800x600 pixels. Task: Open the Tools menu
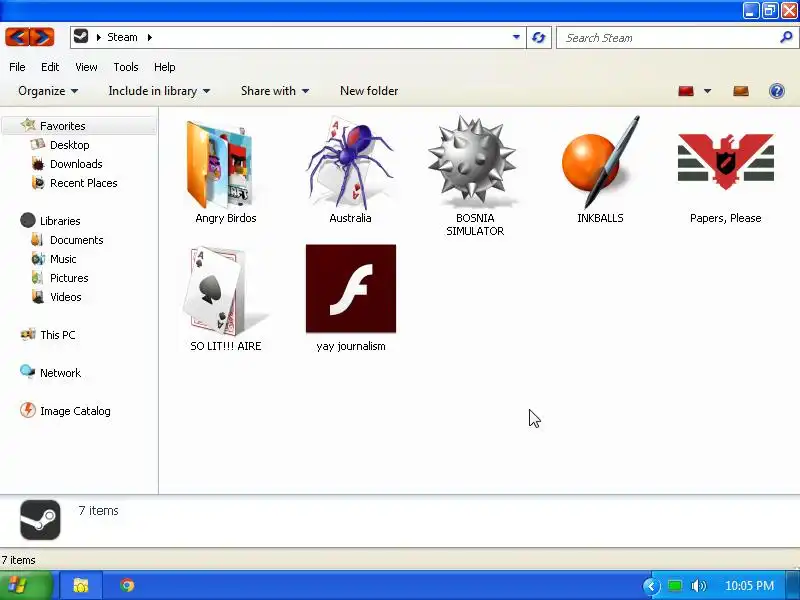(x=126, y=67)
